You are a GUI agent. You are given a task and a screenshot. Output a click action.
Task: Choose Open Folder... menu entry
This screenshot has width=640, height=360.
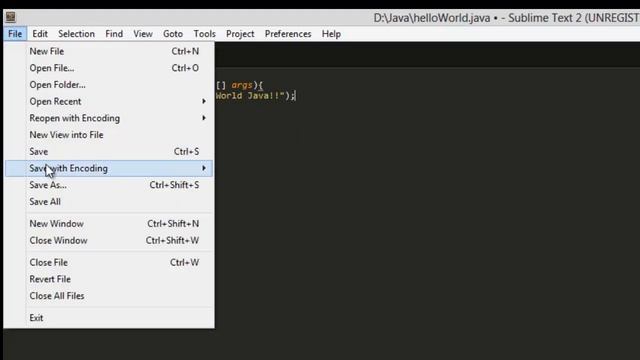click(109, 85)
